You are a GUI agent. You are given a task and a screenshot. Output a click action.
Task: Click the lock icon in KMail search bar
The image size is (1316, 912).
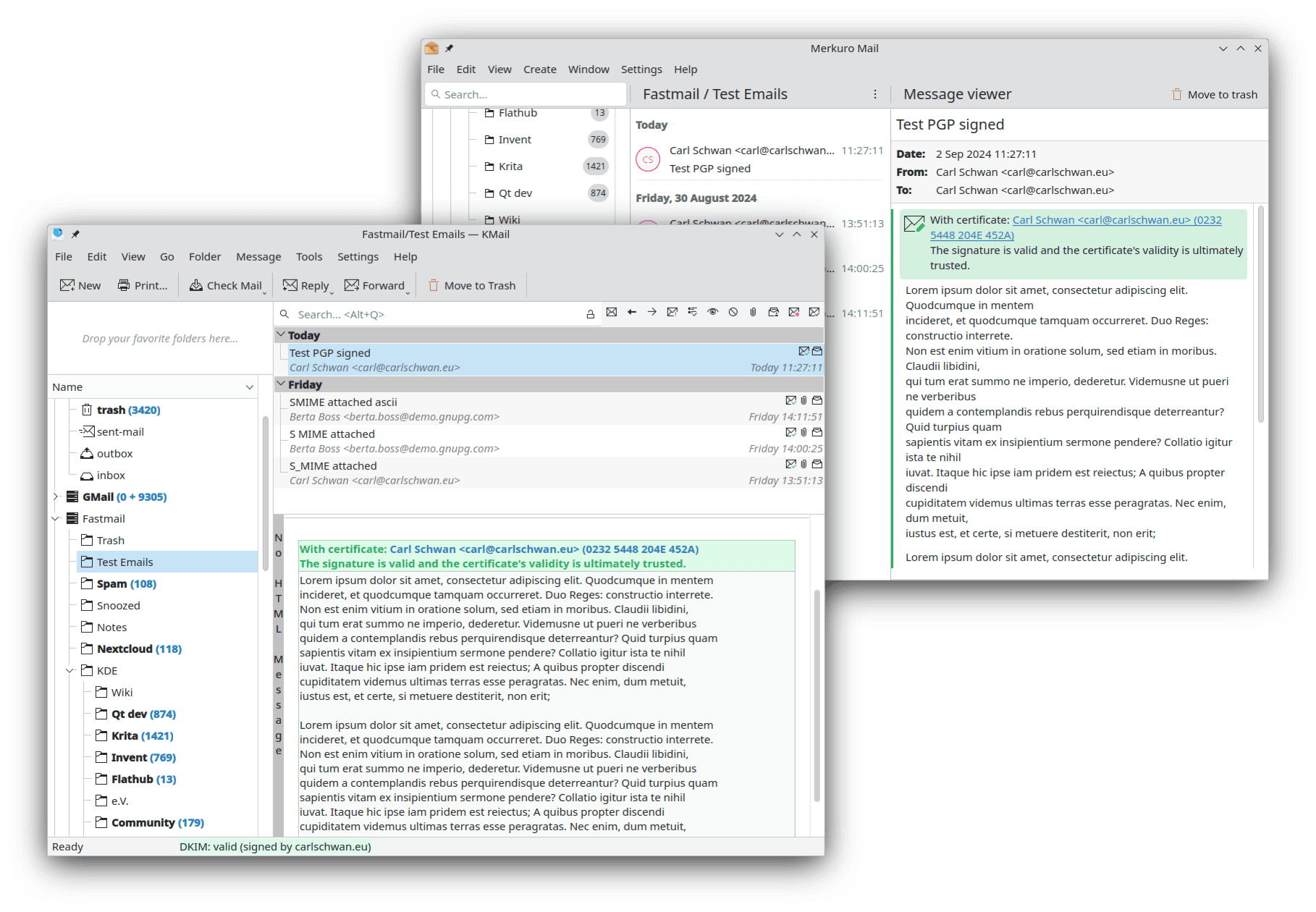click(x=591, y=314)
